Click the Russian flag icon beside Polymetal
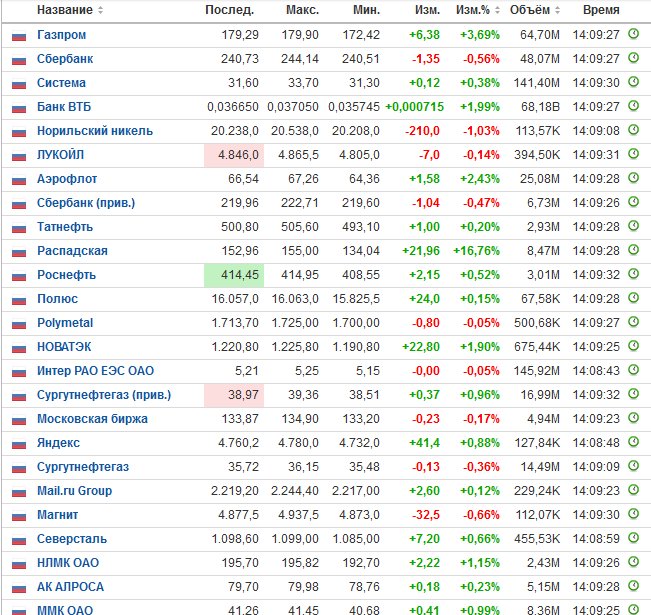This screenshot has width=651, height=615. pyautogui.click(x=19, y=325)
